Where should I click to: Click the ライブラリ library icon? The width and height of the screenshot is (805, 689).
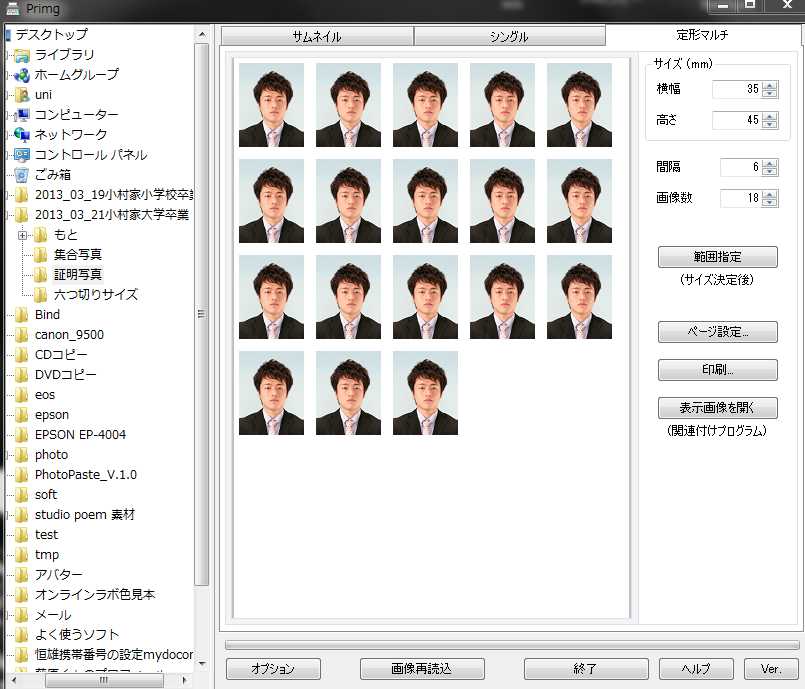[x=22, y=55]
